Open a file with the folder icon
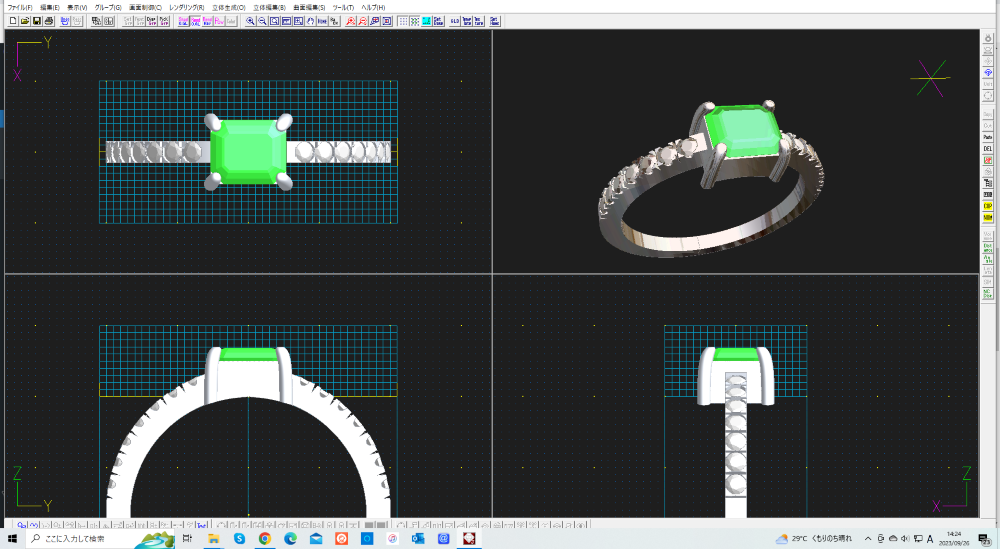Screen dimensions: 1000x549 click(x=24, y=21)
